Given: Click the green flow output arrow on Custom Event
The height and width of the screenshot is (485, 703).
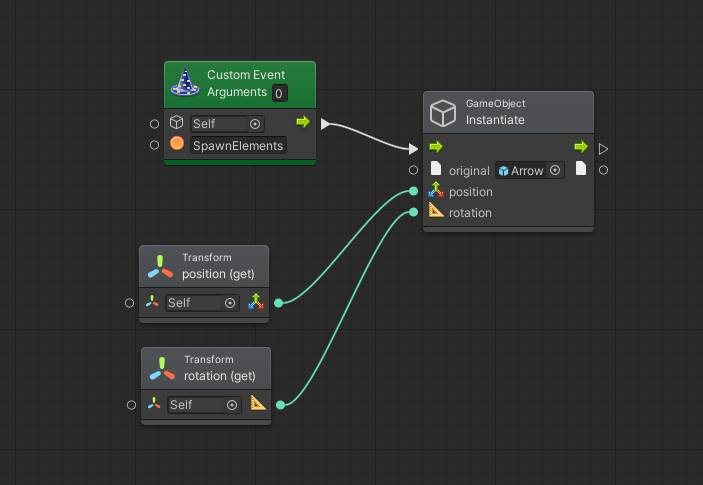Looking at the screenshot, I should click(x=303, y=123).
